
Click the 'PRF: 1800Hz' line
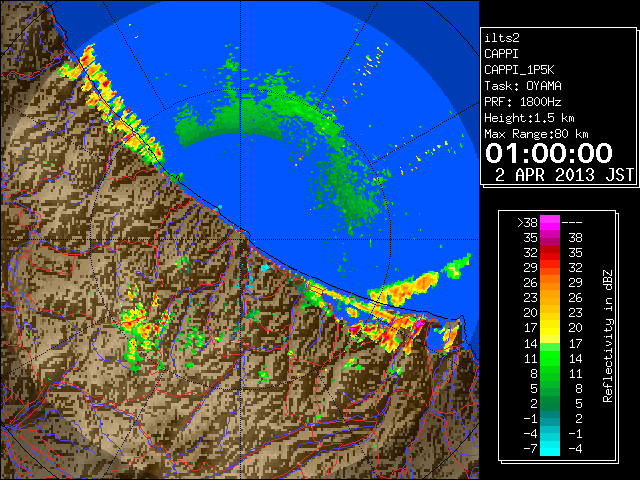[523, 102]
